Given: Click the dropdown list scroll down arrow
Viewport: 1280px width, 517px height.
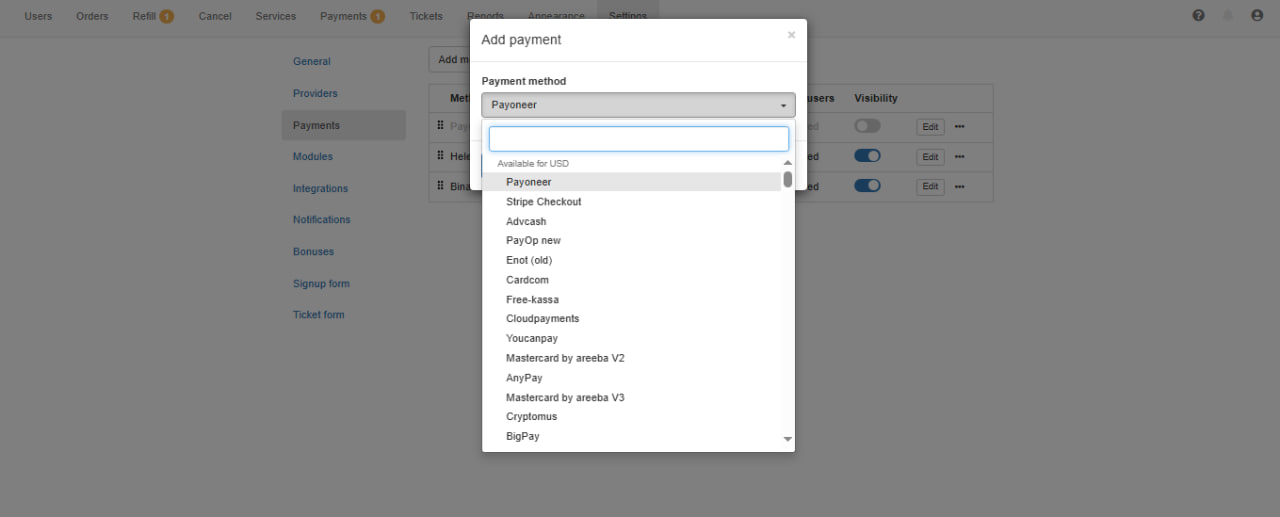Looking at the screenshot, I should point(787,439).
